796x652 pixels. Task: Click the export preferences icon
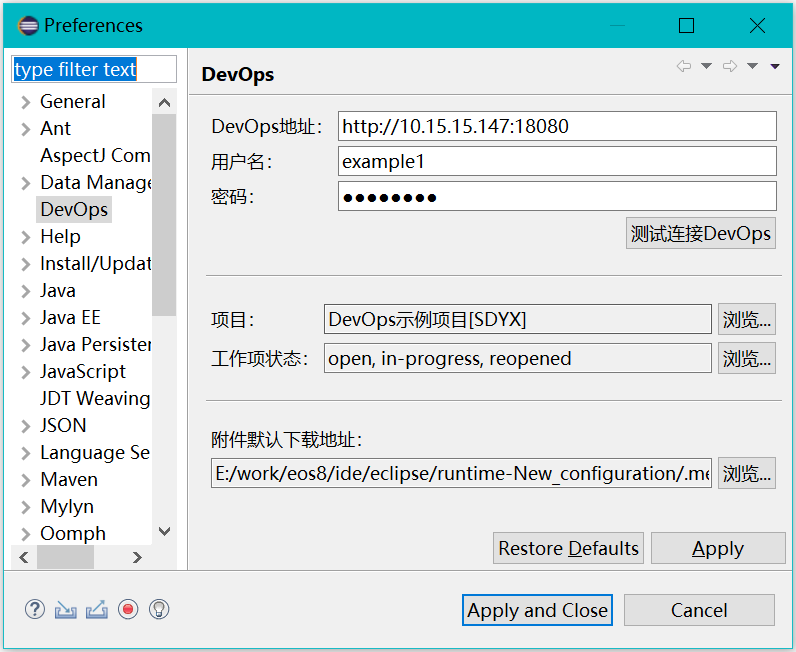(x=97, y=609)
